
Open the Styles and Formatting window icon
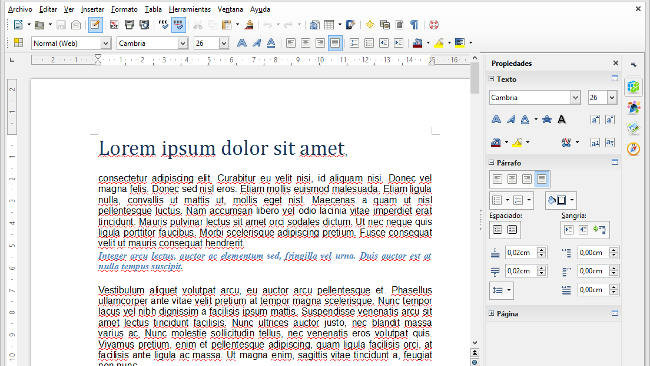click(18, 43)
